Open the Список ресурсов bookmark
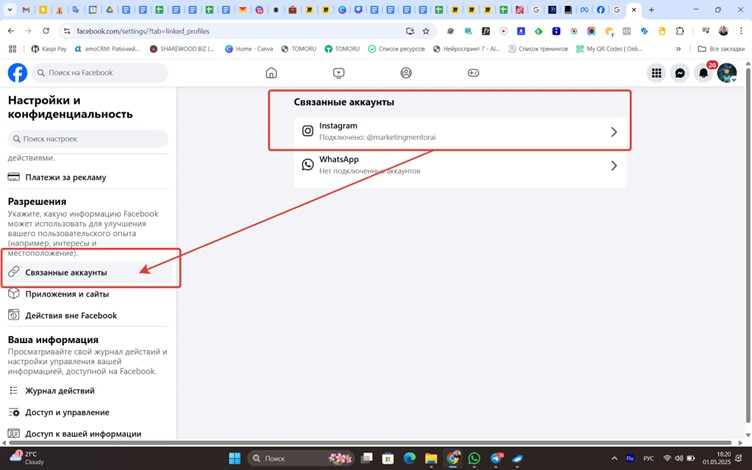 (x=397, y=48)
